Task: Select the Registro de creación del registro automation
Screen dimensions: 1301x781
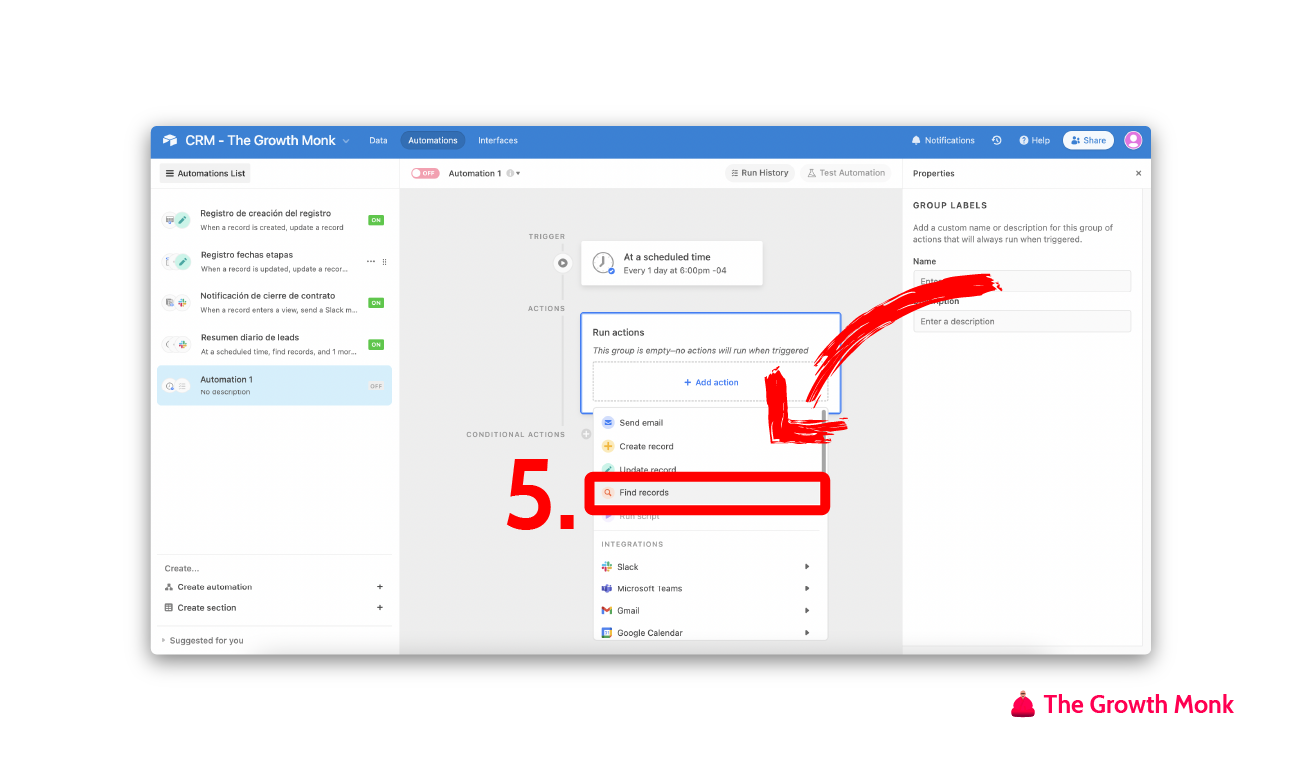Action: coord(274,220)
